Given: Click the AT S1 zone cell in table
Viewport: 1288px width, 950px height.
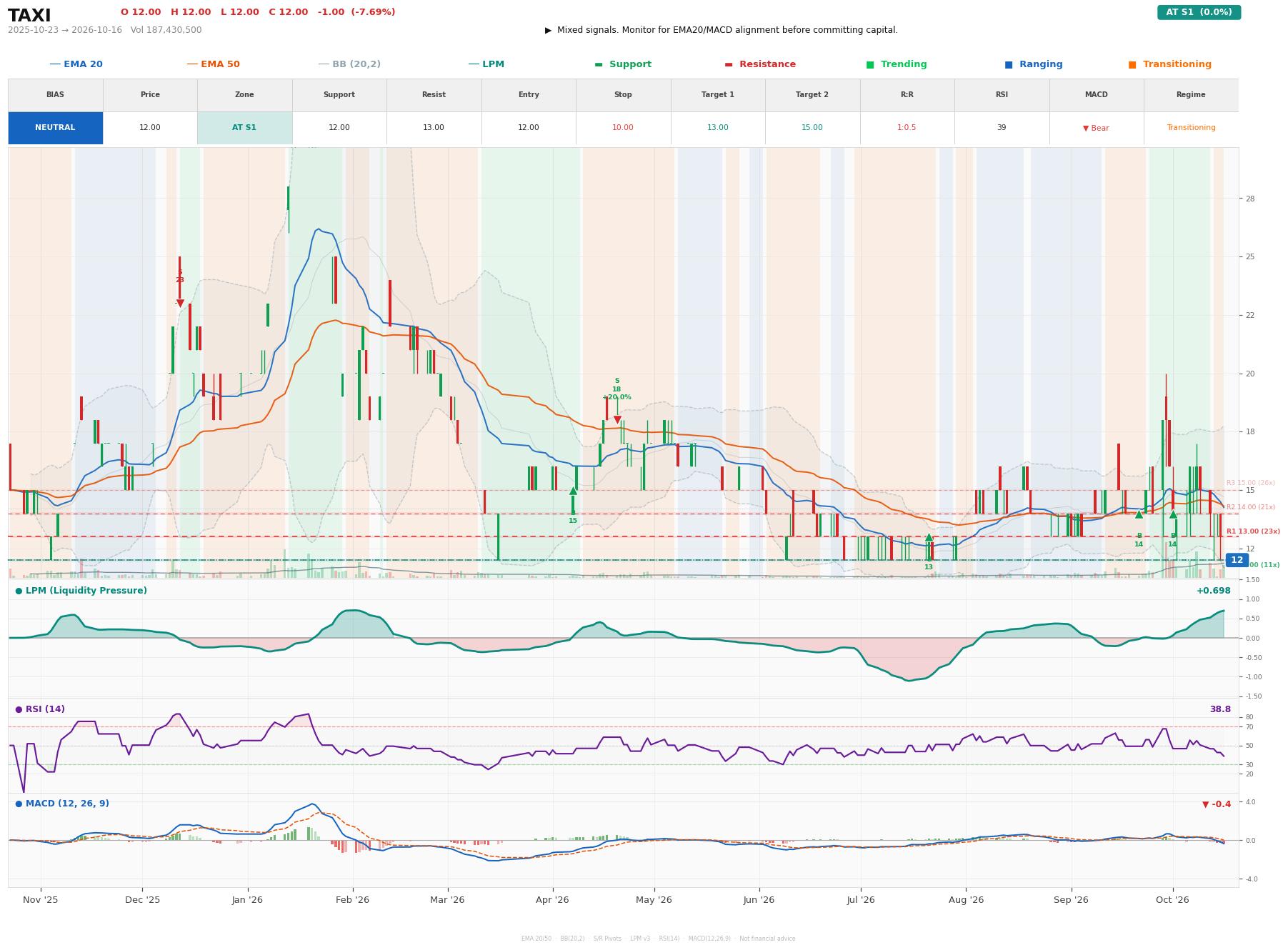Looking at the screenshot, I should [244, 128].
